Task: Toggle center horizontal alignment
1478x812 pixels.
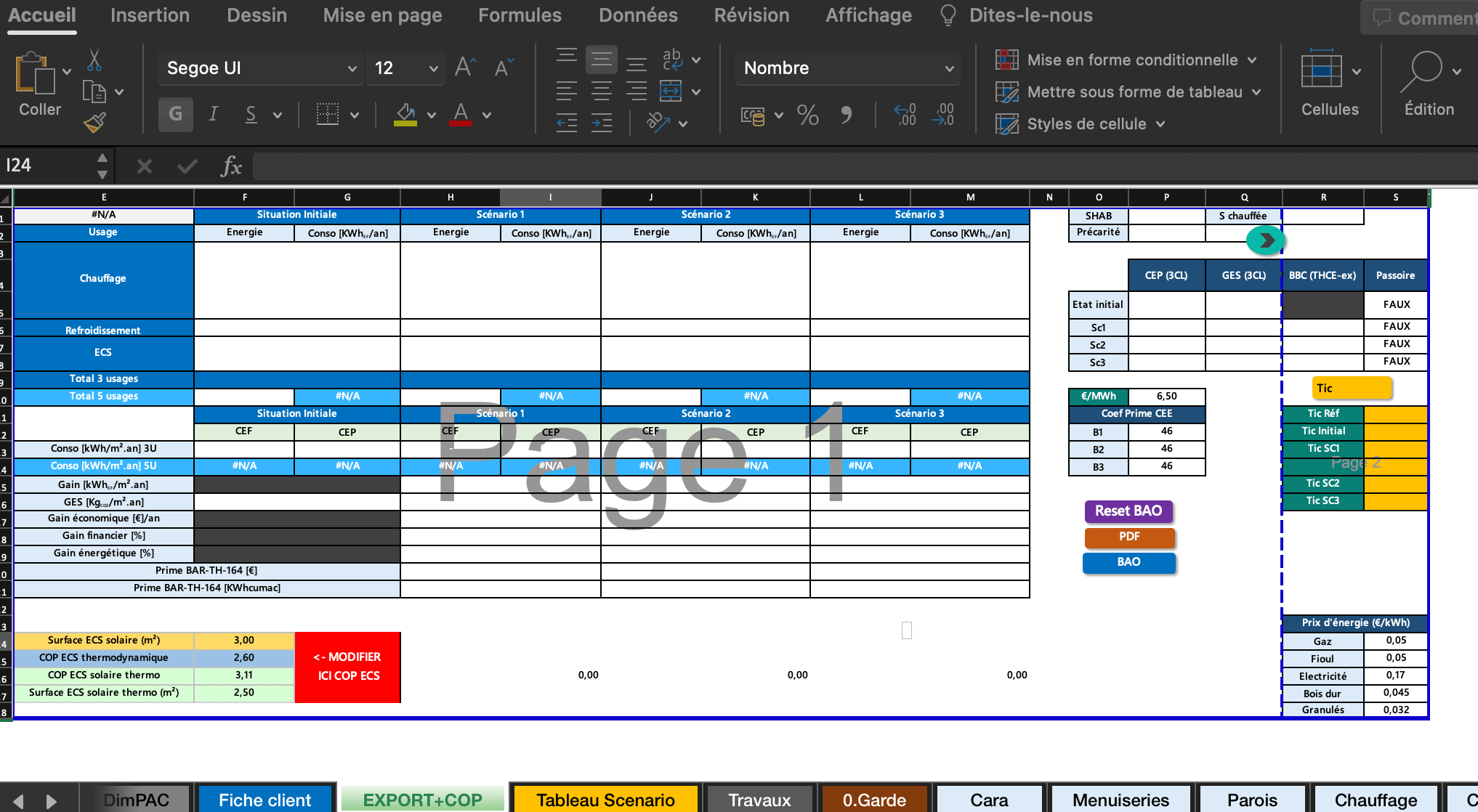Action: point(602,92)
